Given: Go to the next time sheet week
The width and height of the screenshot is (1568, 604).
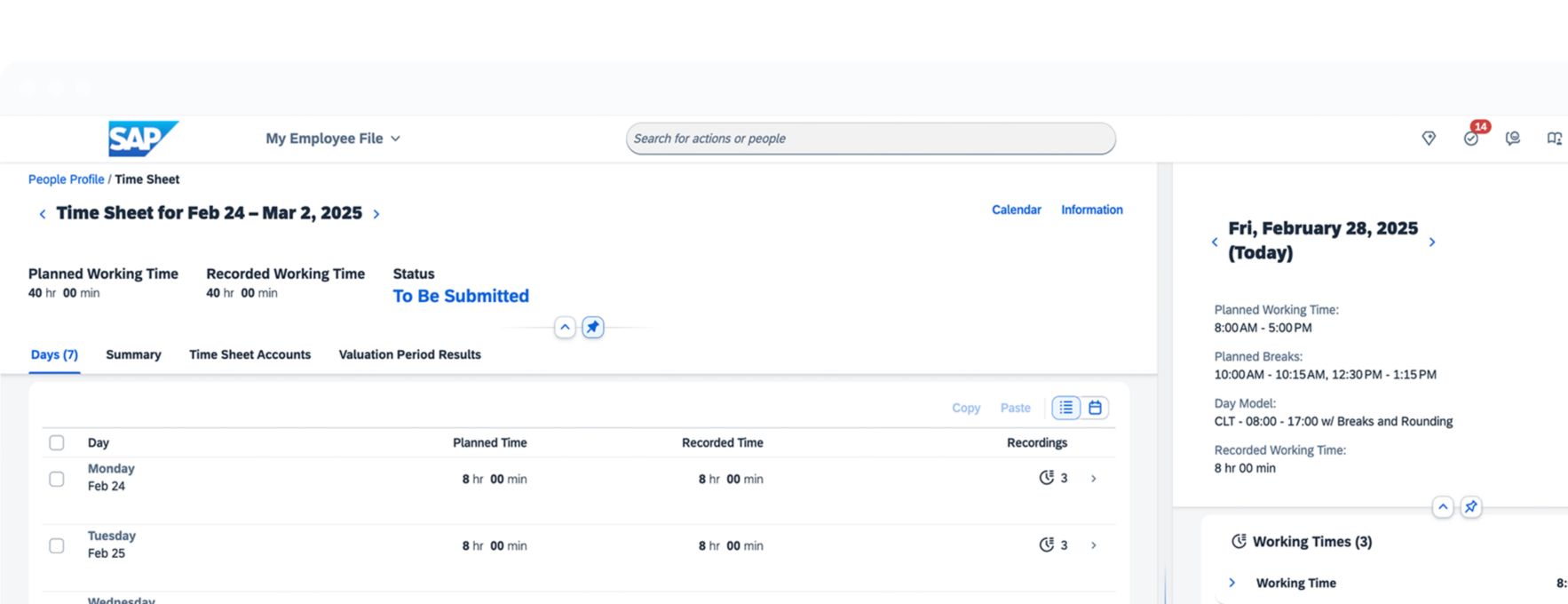Looking at the screenshot, I should [x=376, y=214].
